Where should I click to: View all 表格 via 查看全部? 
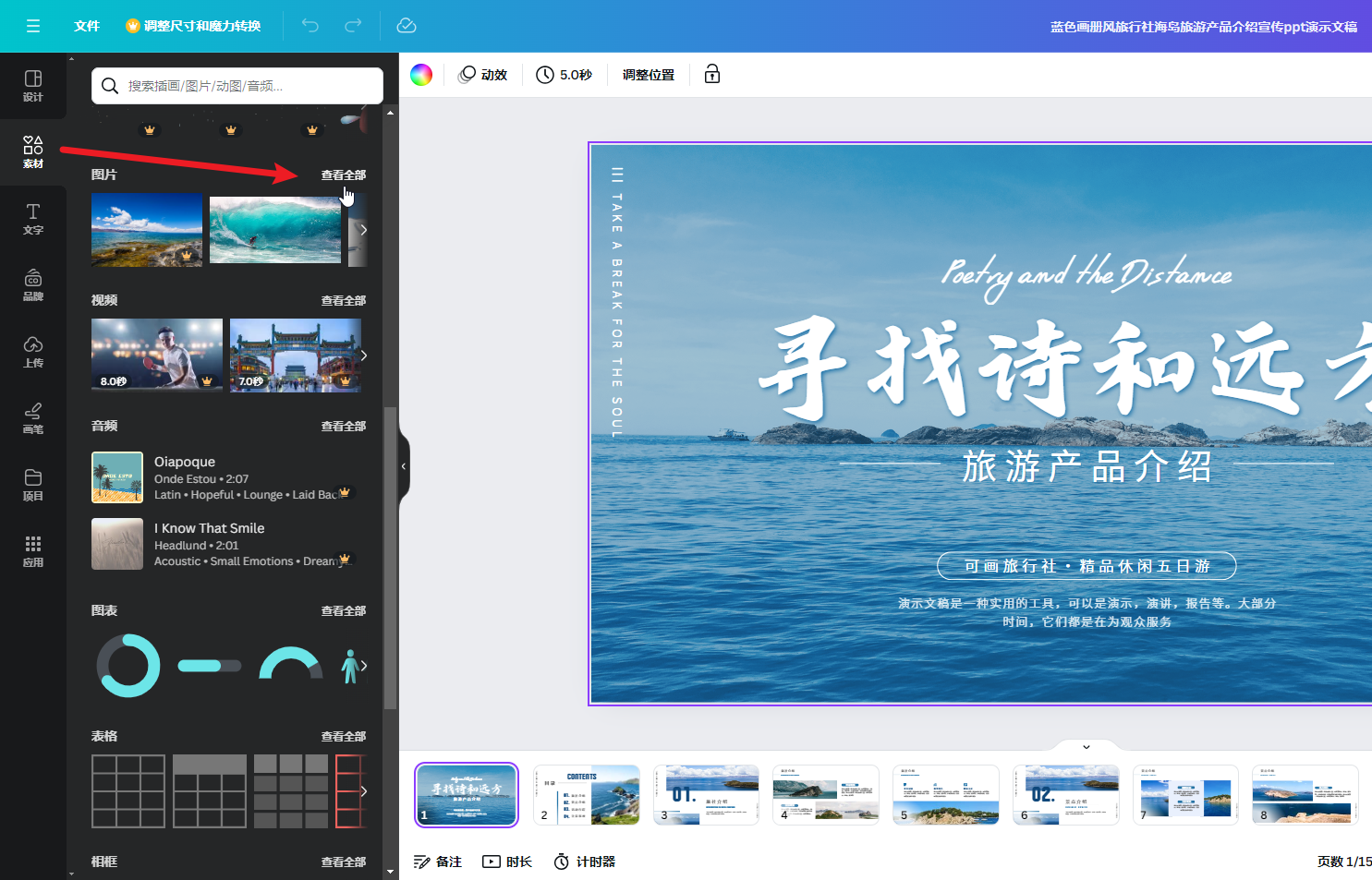(x=344, y=736)
